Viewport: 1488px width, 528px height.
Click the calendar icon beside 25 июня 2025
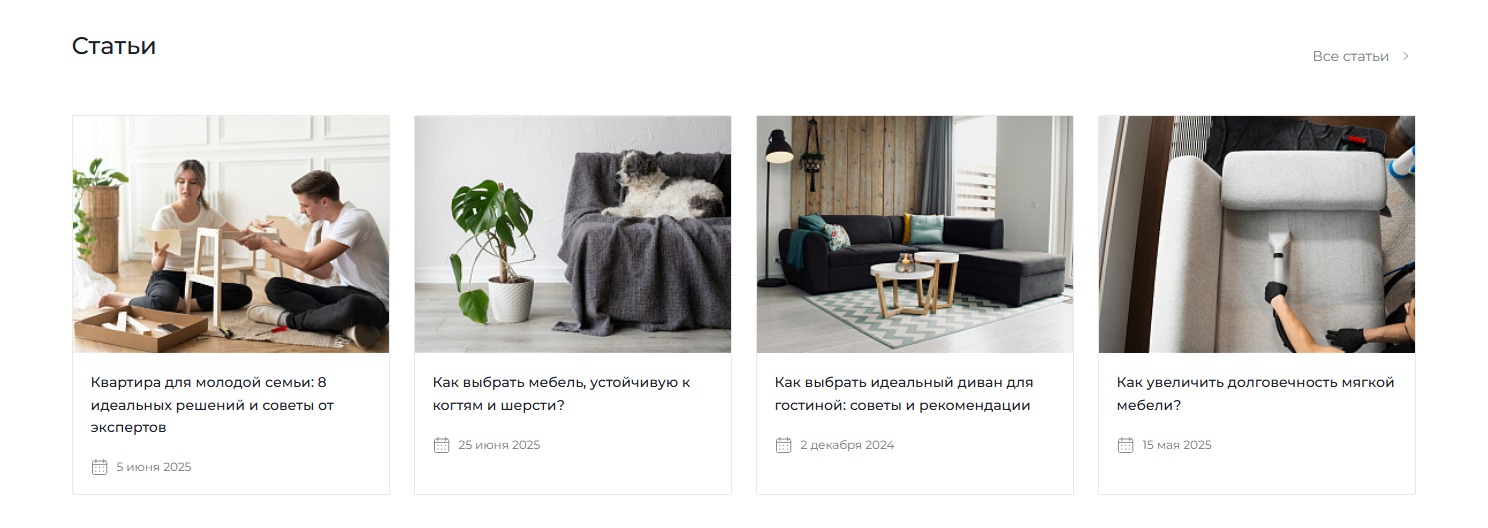[x=441, y=445]
